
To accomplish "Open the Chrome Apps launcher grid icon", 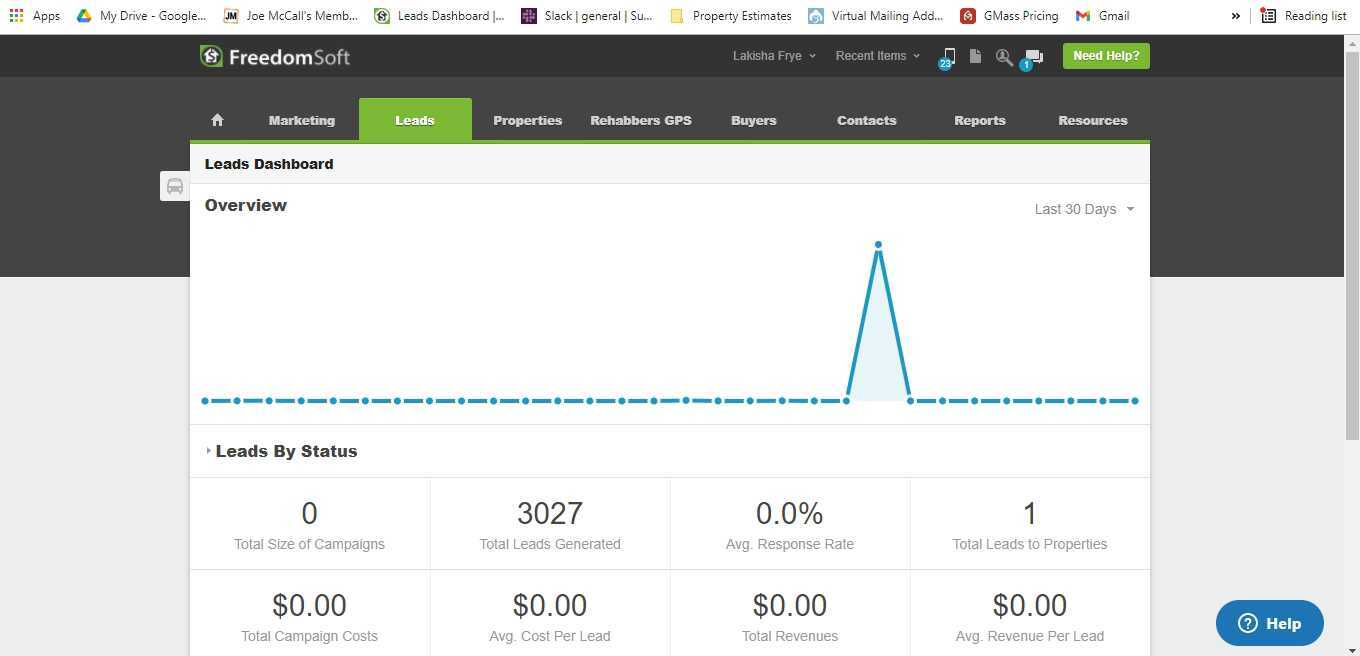I will coord(15,15).
